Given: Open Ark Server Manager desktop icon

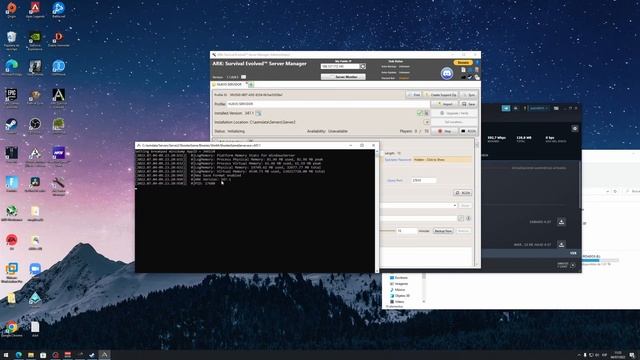Looking at the screenshot, I should [x=58, y=186].
